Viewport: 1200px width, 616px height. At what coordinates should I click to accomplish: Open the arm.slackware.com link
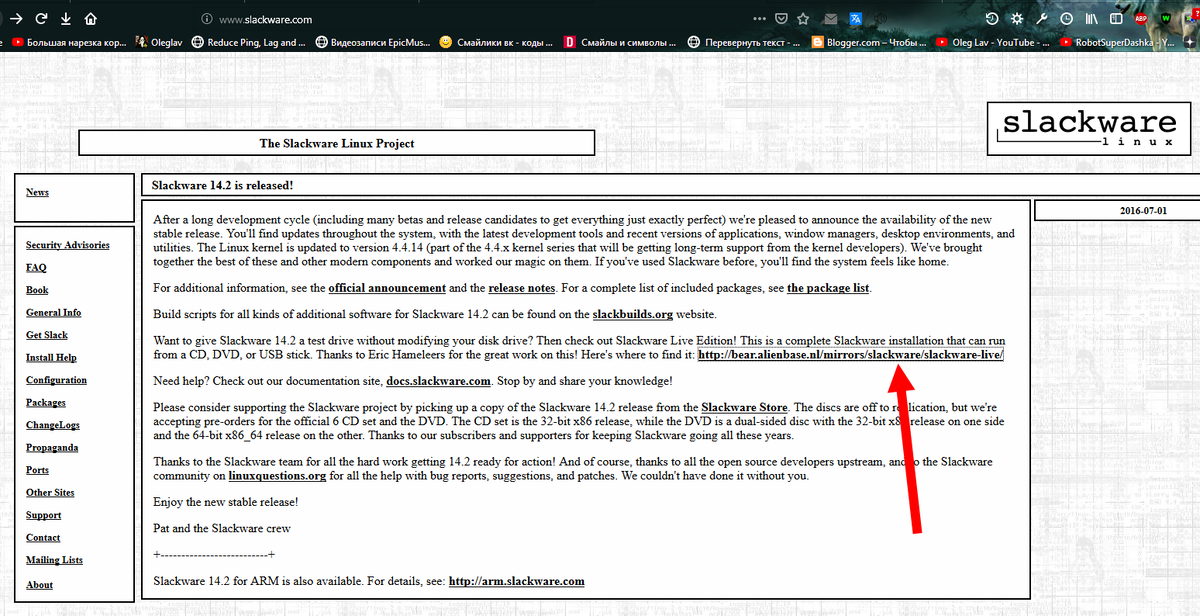517,581
